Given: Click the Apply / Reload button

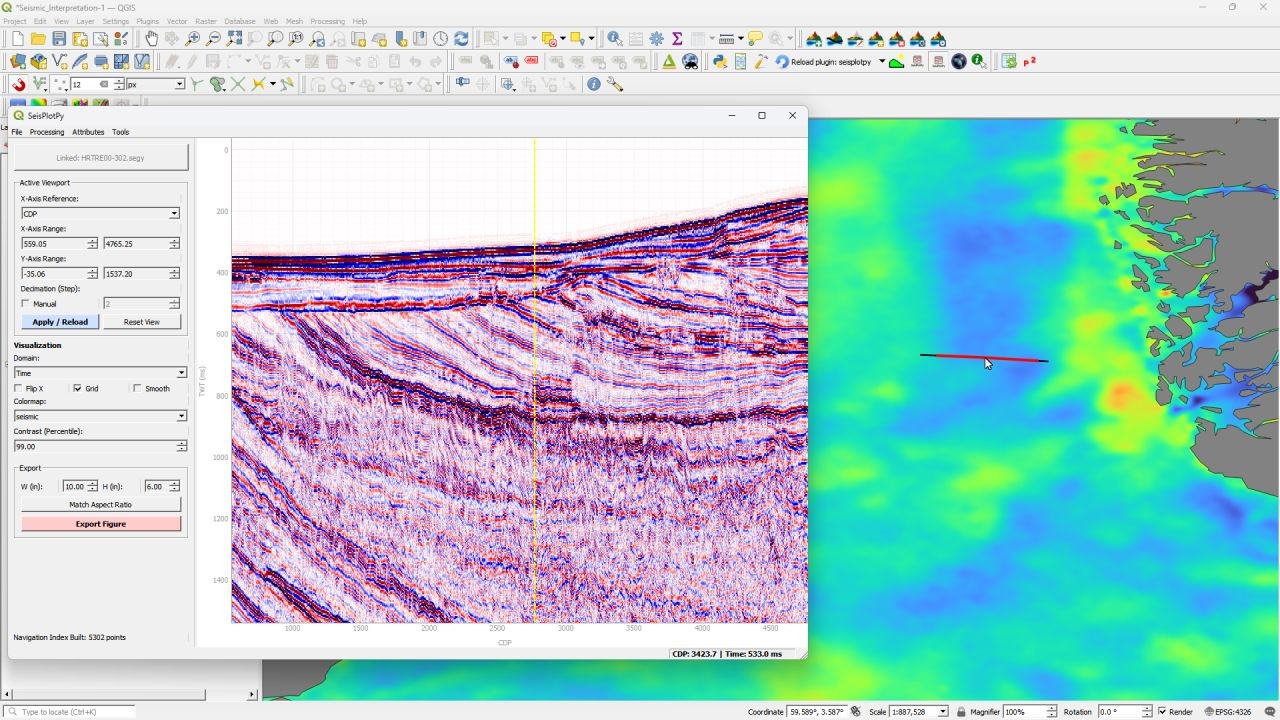Looking at the screenshot, I should click(60, 322).
